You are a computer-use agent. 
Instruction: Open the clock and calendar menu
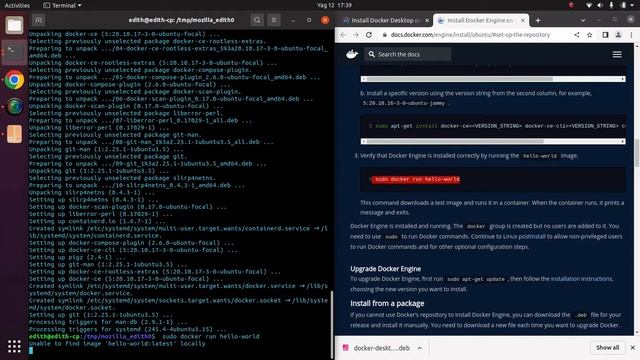pyautogui.click(x=334, y=5)
